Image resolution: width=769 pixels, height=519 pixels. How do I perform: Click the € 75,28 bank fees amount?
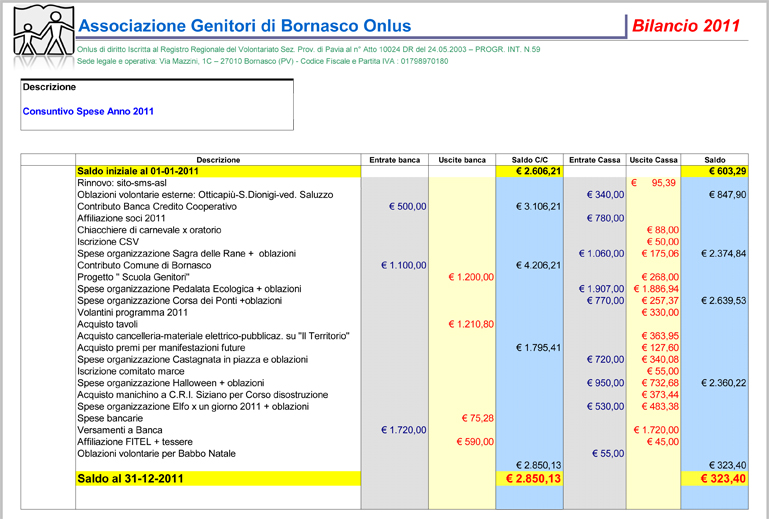point(476,418)
